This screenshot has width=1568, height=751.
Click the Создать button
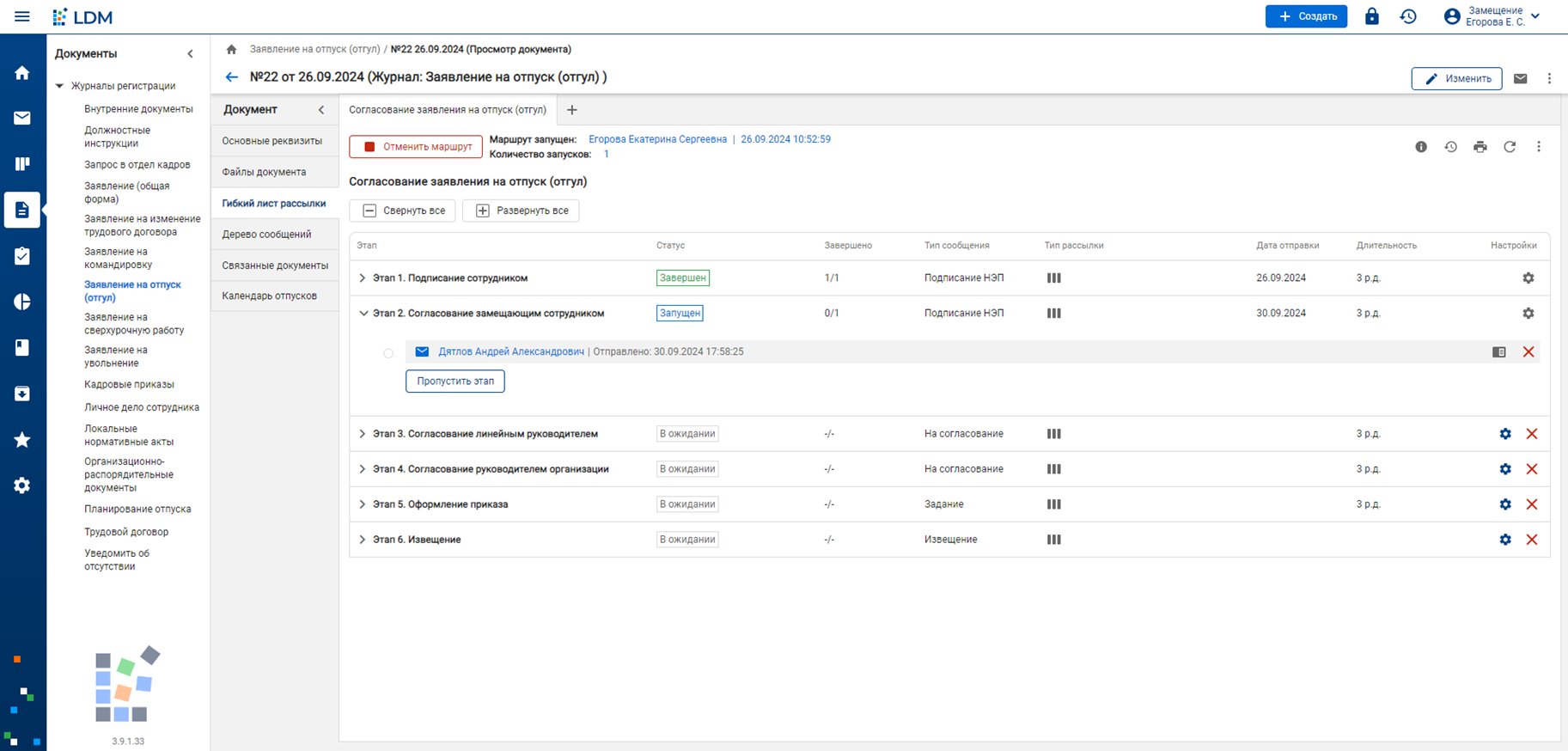[x=1306, y=16]
